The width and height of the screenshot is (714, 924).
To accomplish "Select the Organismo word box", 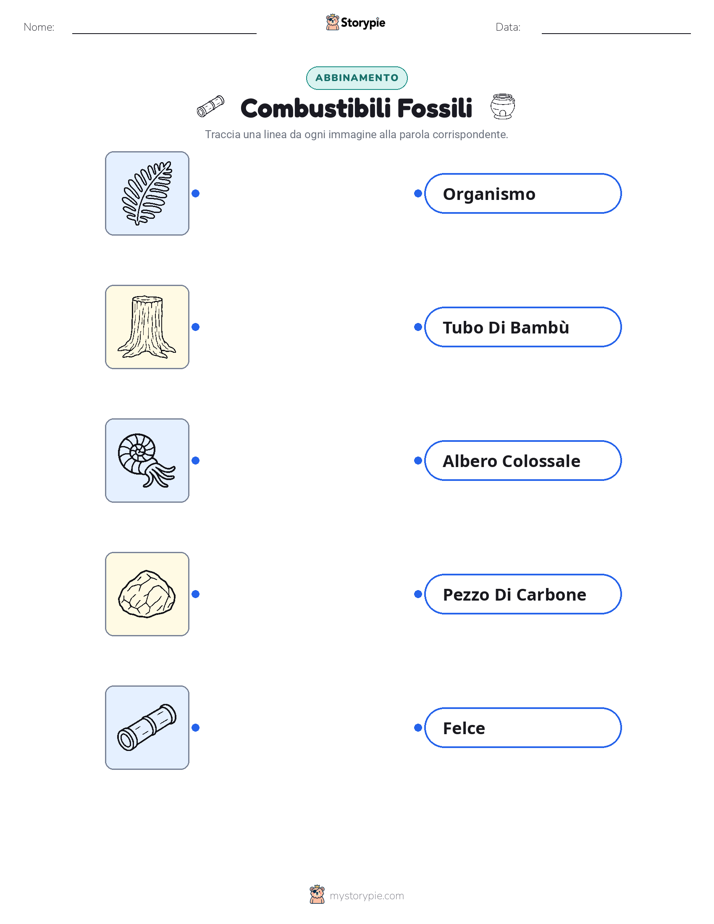I will click(x=523, y=193).
